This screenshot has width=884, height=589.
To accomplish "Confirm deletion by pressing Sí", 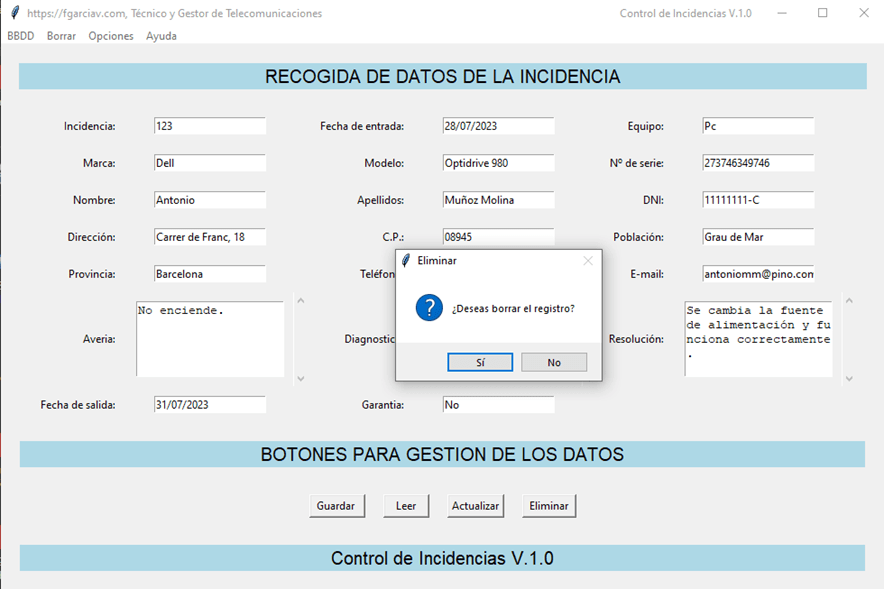I will pyautogui.click(x=480, y=362).
